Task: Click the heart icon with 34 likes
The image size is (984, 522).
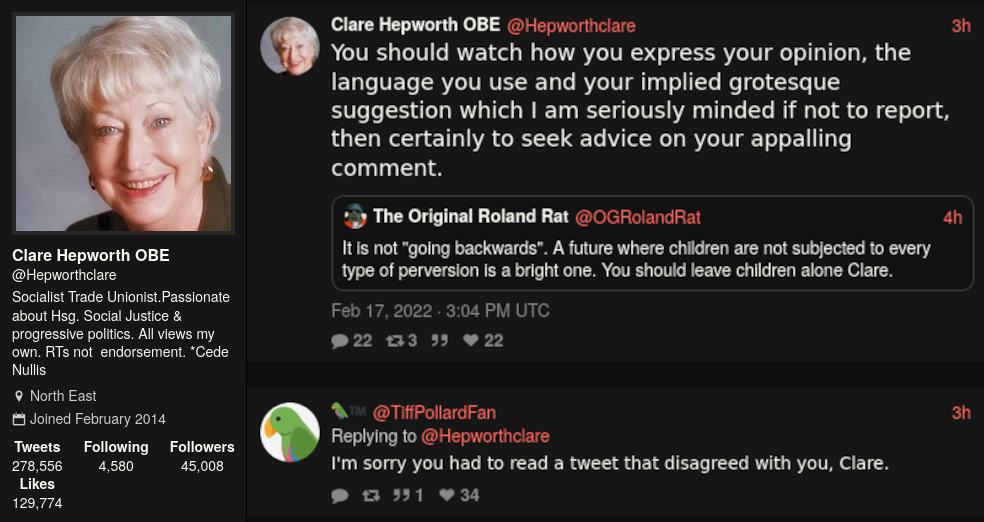Action: point(446,495)
